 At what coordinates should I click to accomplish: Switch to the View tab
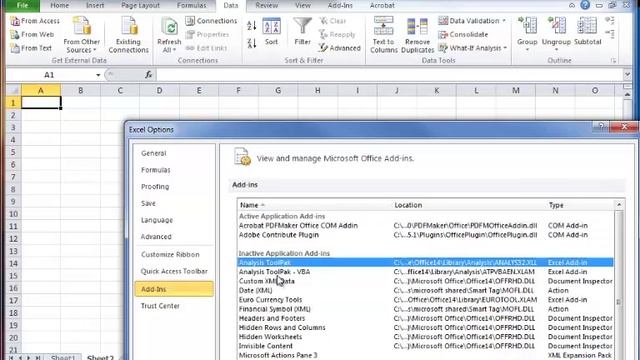click(302, 5)
